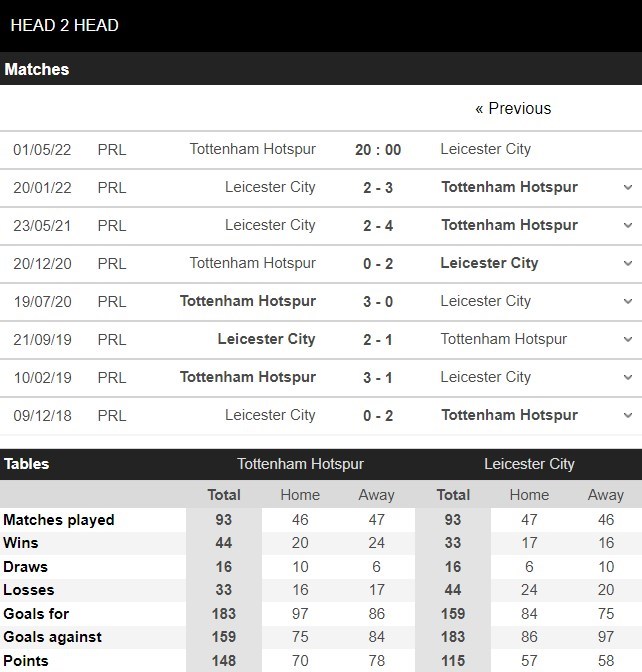Viewport: 642px width, 672px height.
Task: Open the 2 - 3 score result
Action: click(x=378, y=187)
